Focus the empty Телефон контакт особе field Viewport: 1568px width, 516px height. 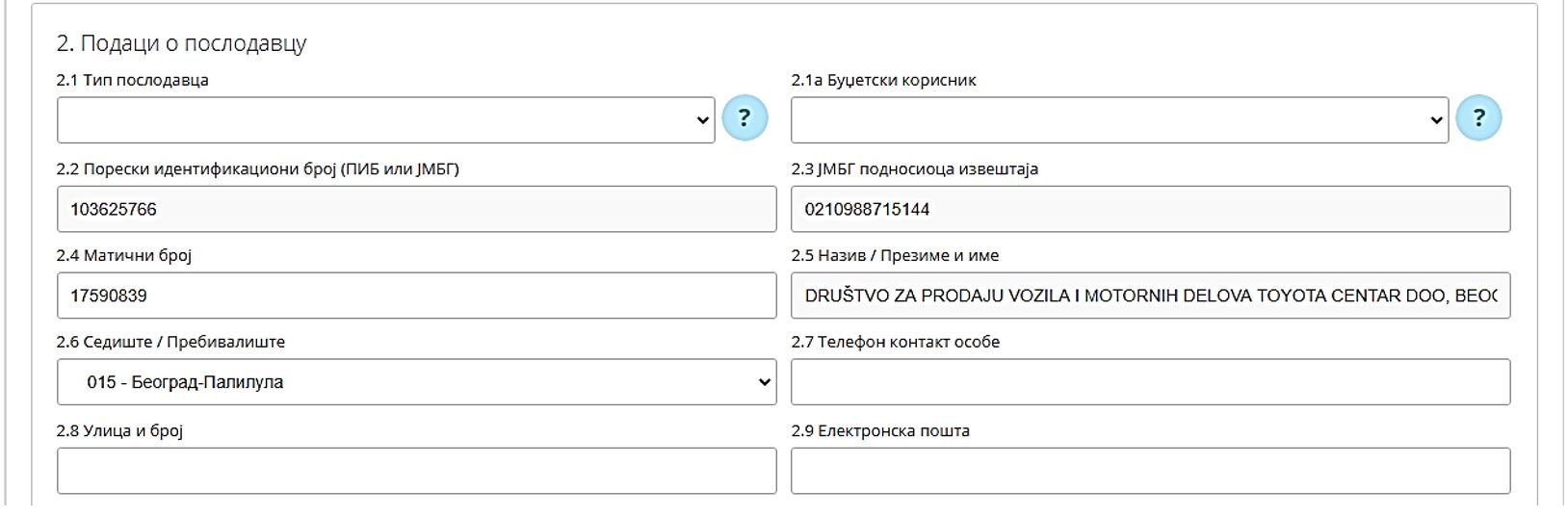(1150, 382)
